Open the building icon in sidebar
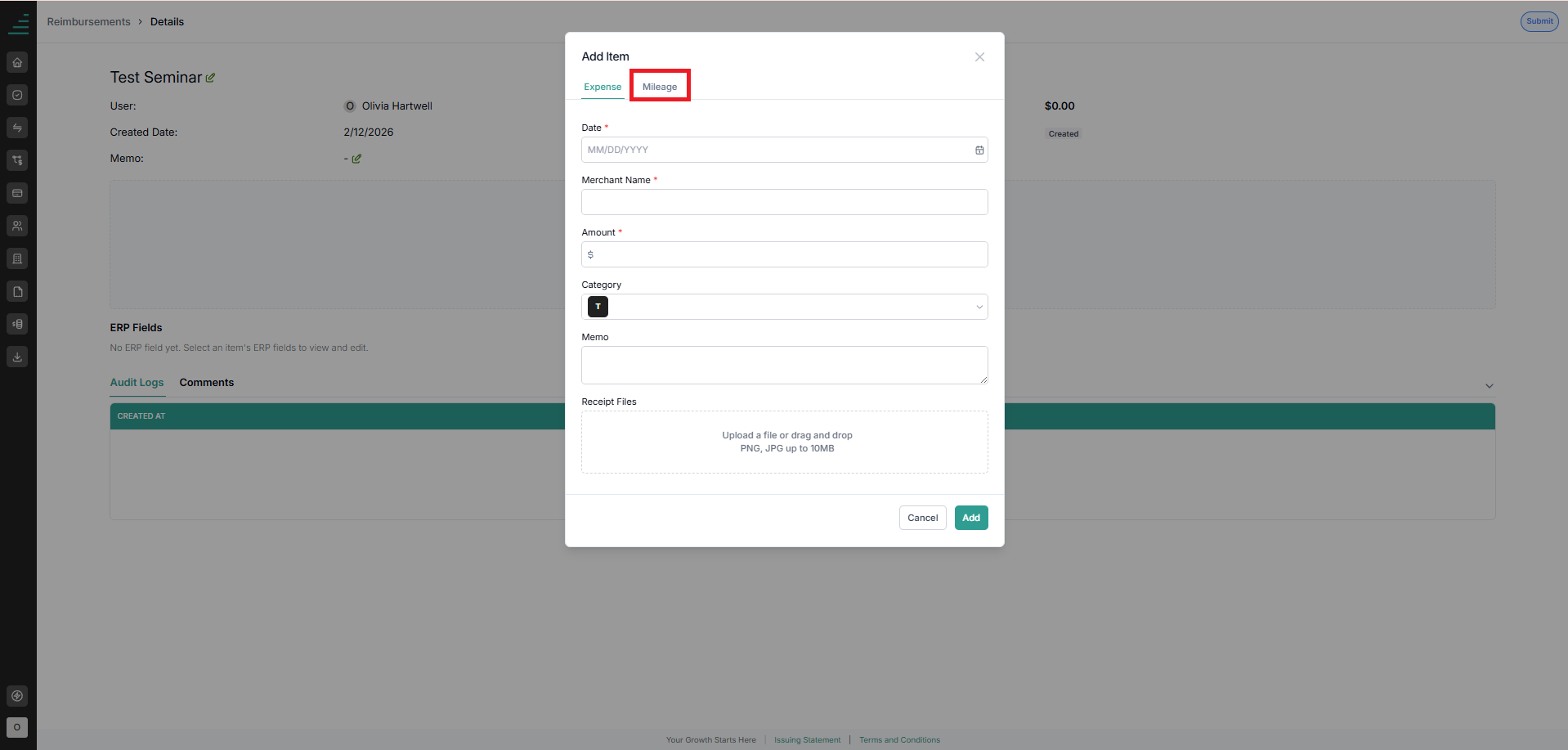 point(17,258)
